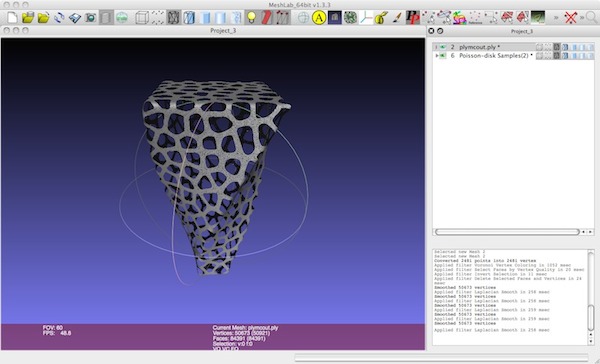
Task: Click the green mesh ball tool icon
Action: [350, 18]
